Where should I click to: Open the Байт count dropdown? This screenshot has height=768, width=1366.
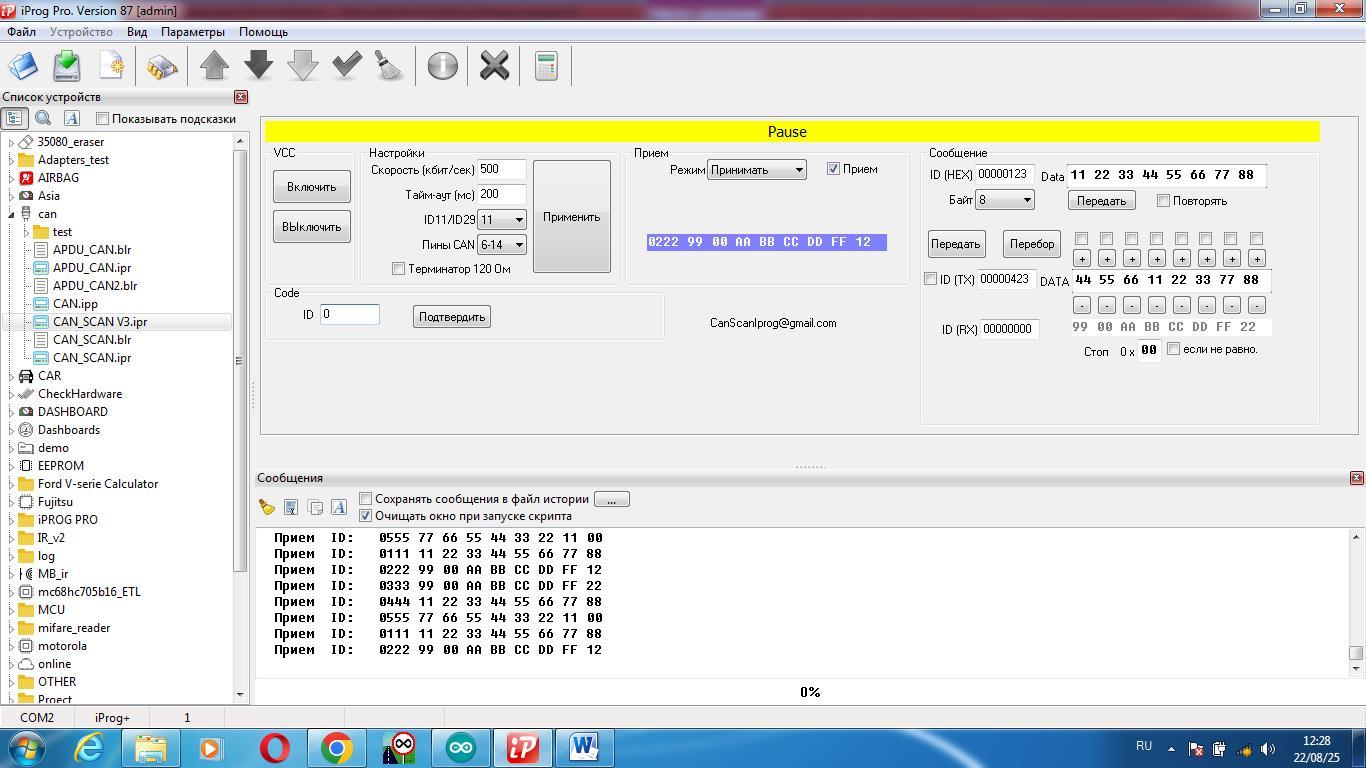[x=1005, y=200]
